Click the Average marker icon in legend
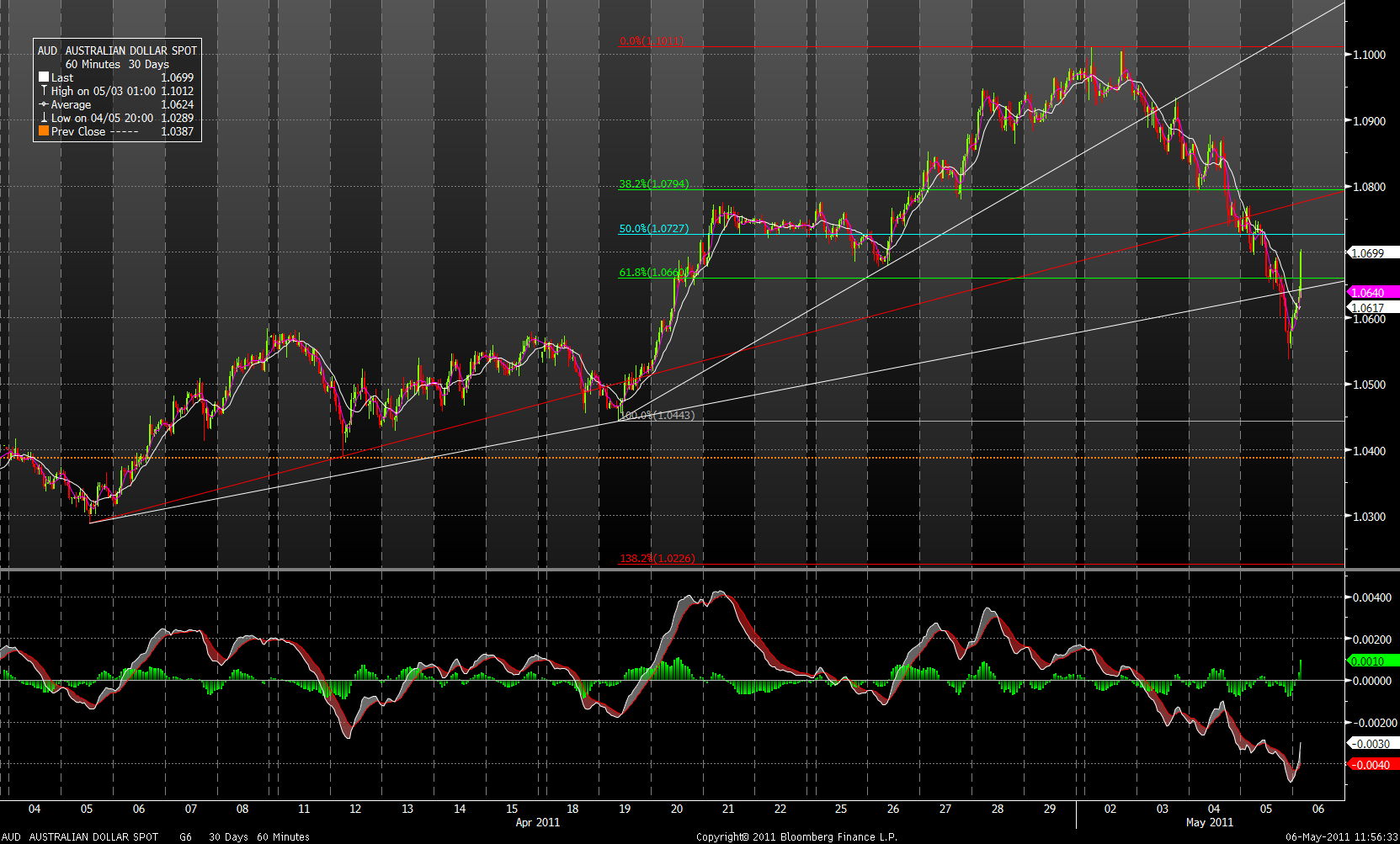The height and width of the screenshot is (844, 1400). 44,104
